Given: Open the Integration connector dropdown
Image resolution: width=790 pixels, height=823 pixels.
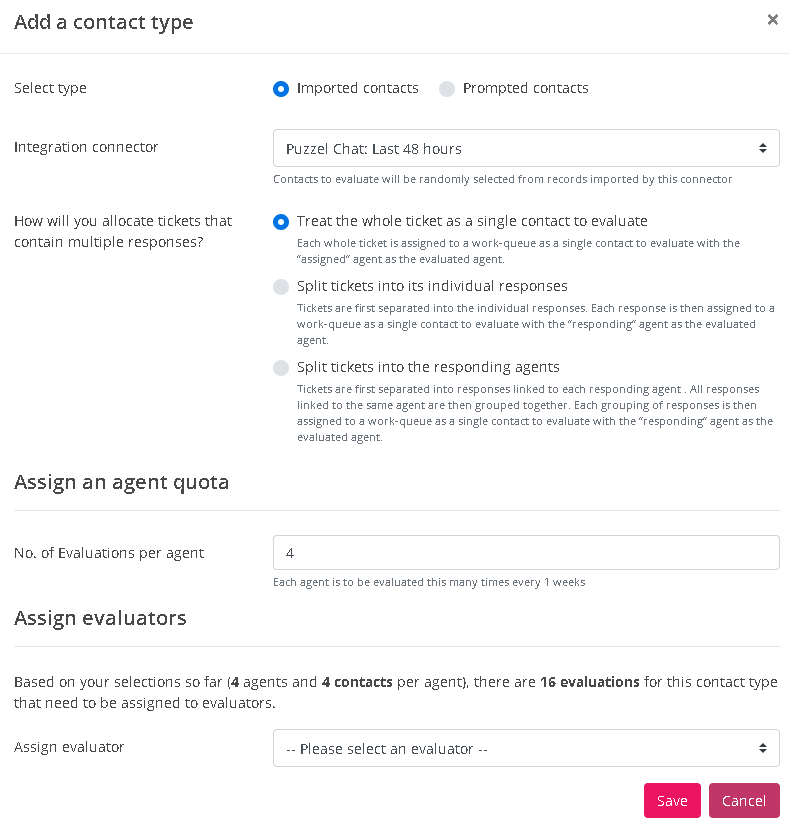Looking at the screenshot, I should coord(526,148).
